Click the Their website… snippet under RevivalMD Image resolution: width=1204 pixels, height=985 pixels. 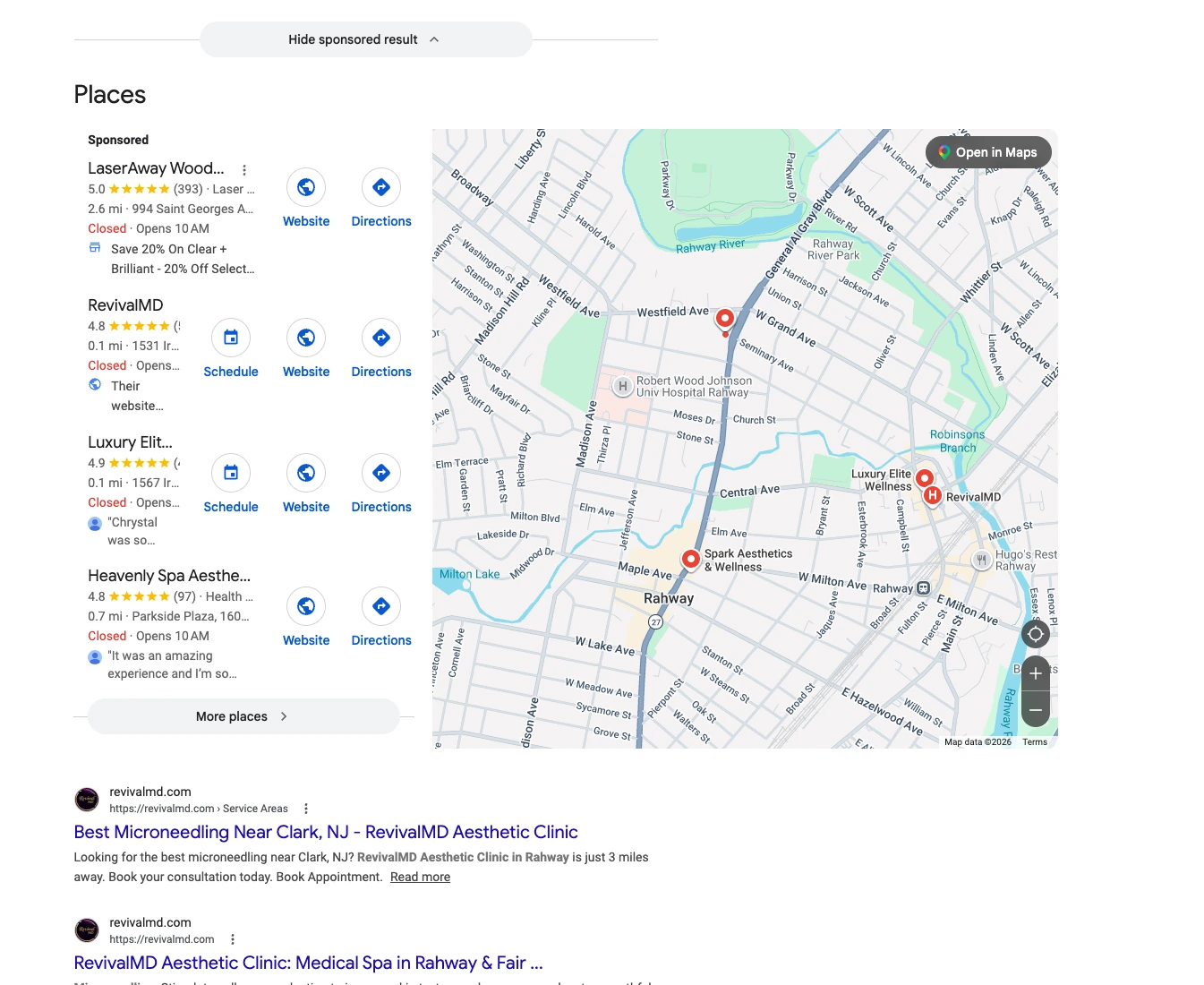click(137, 396)
